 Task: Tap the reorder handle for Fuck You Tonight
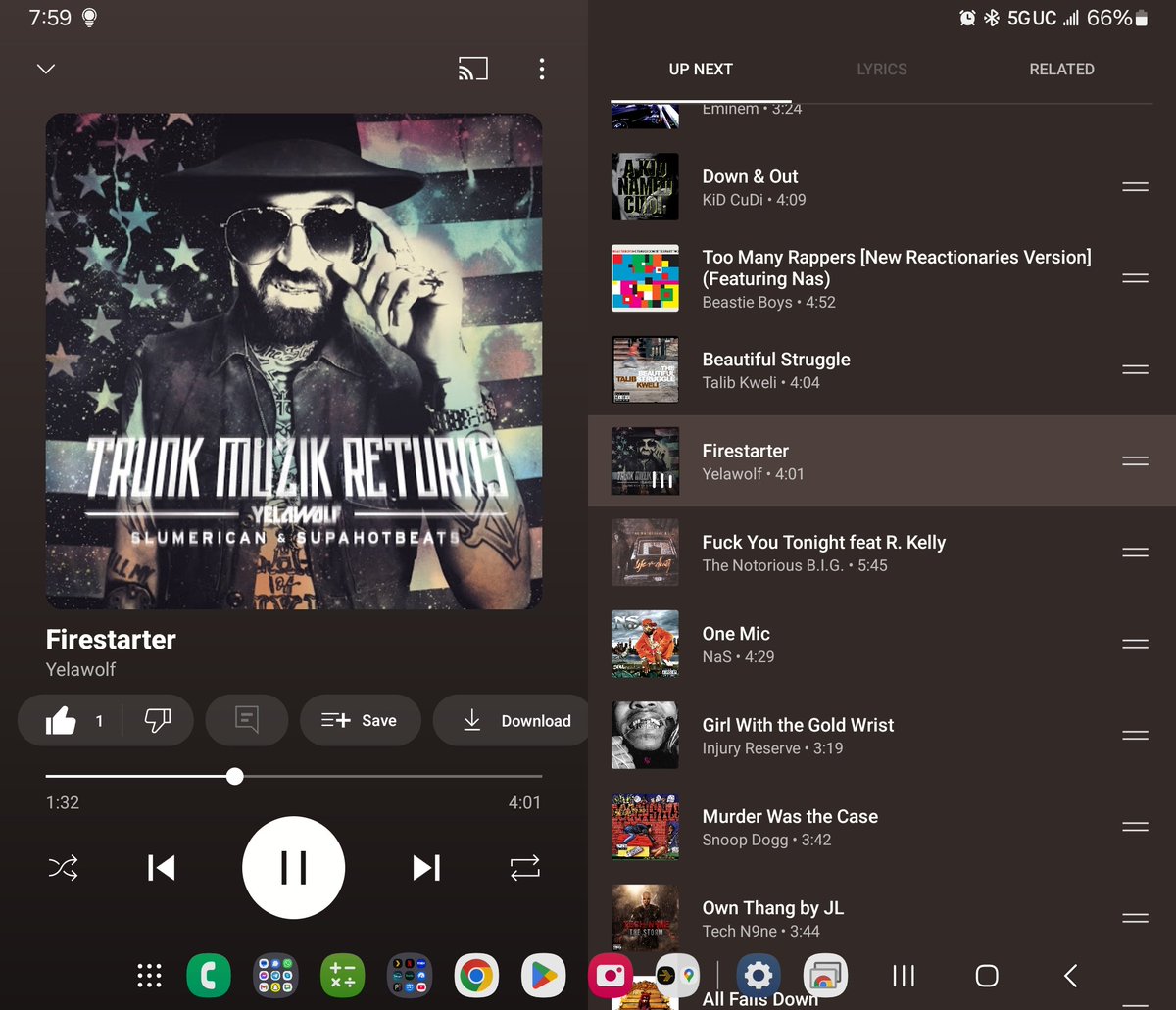[x=1135, y=553]
